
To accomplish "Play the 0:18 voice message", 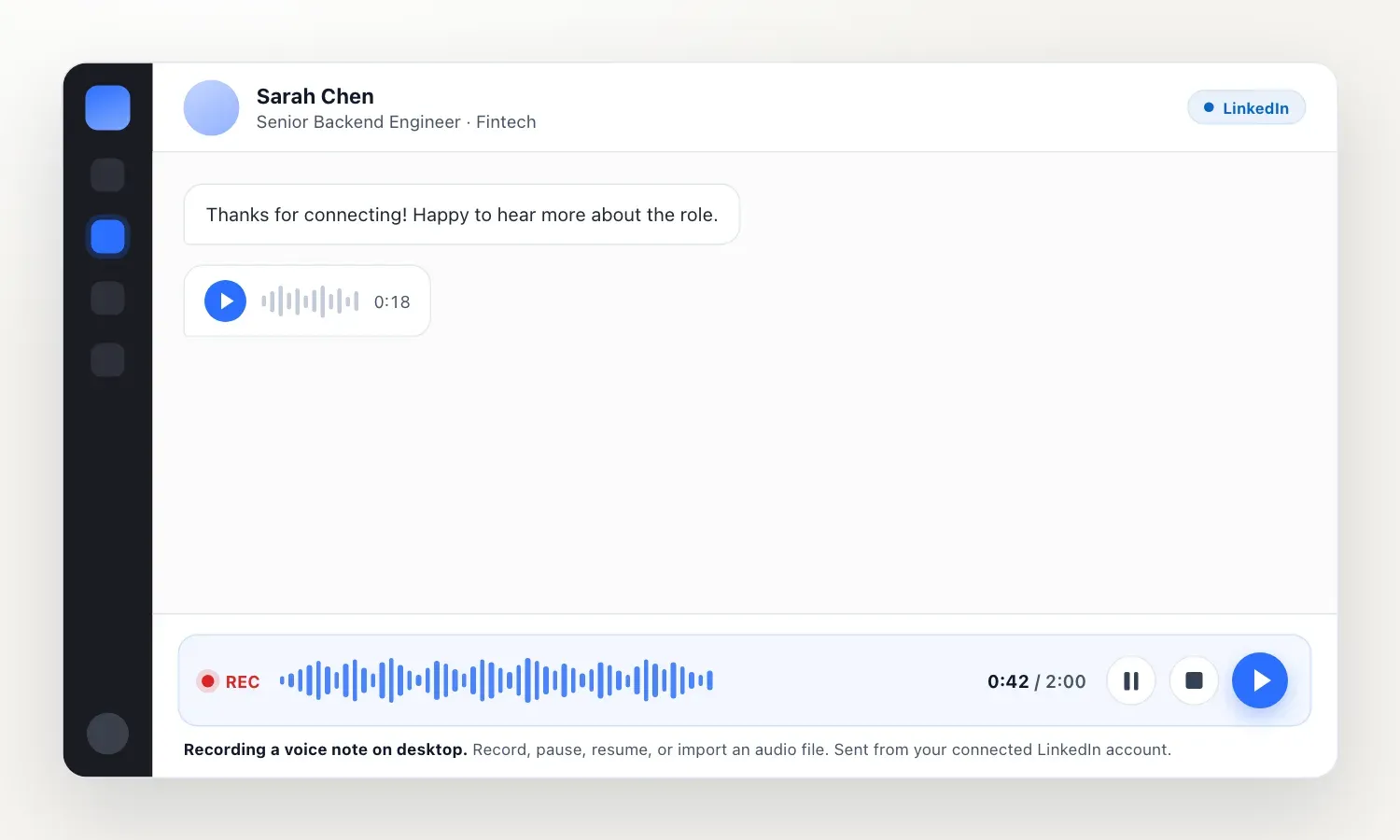I will point(225,301).
